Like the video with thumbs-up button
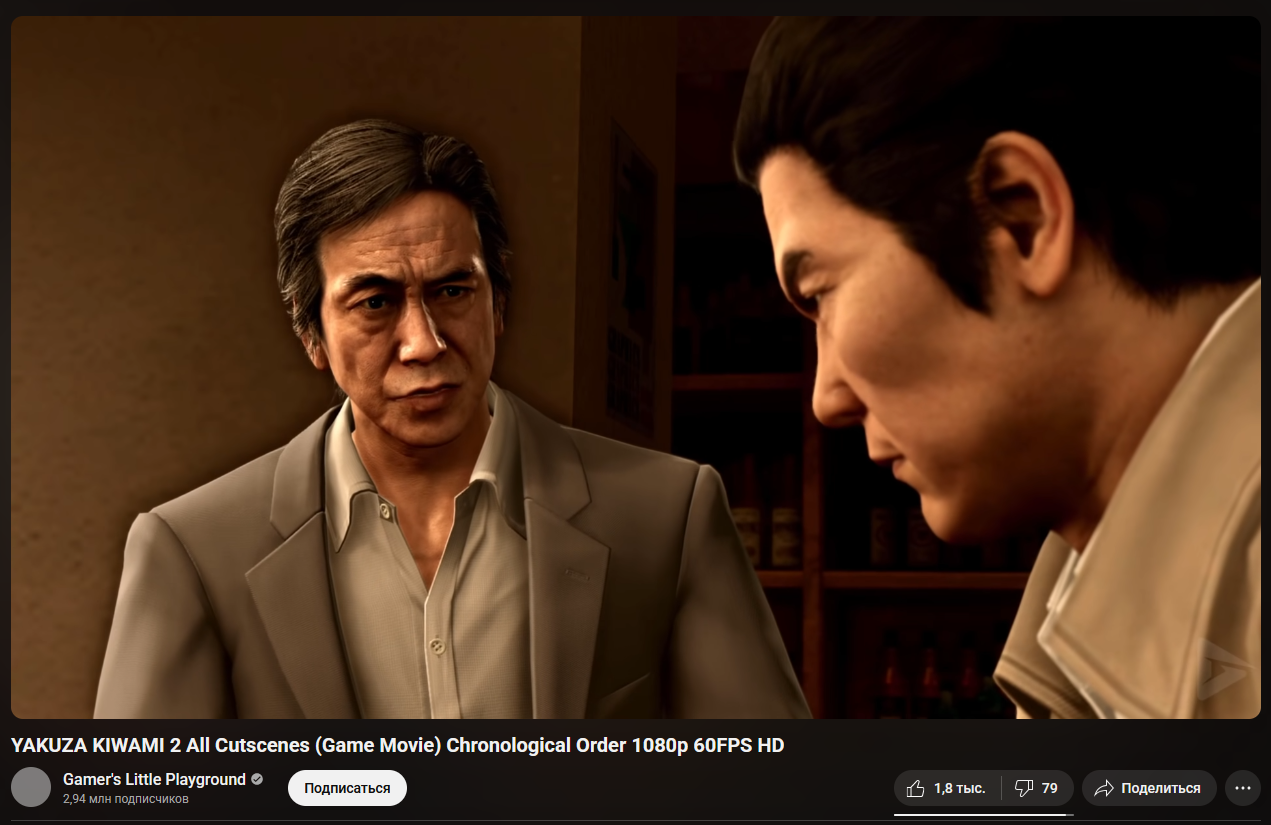 pyautogui.click(x=947, y=788)
